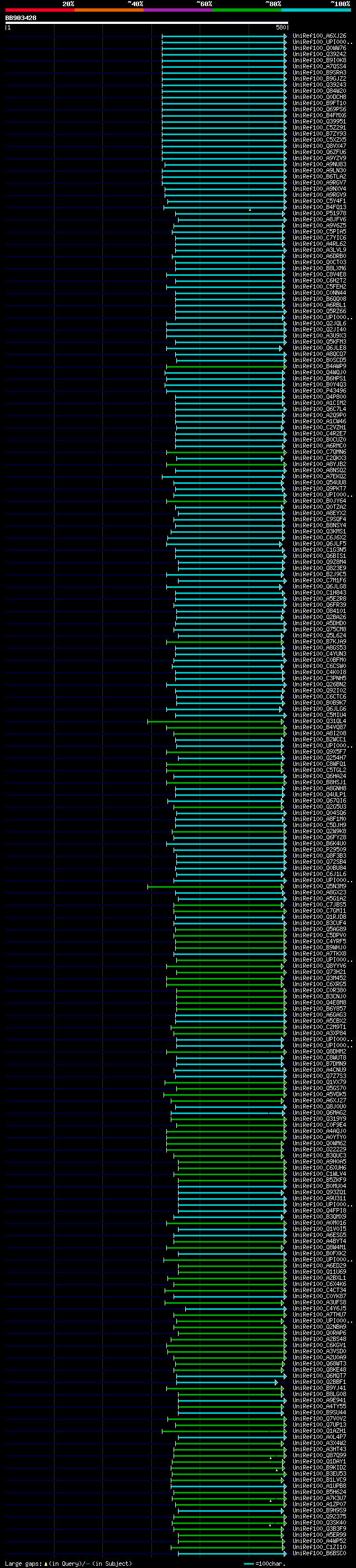
Task: Click the 580 query end position label
Action: 280,27
